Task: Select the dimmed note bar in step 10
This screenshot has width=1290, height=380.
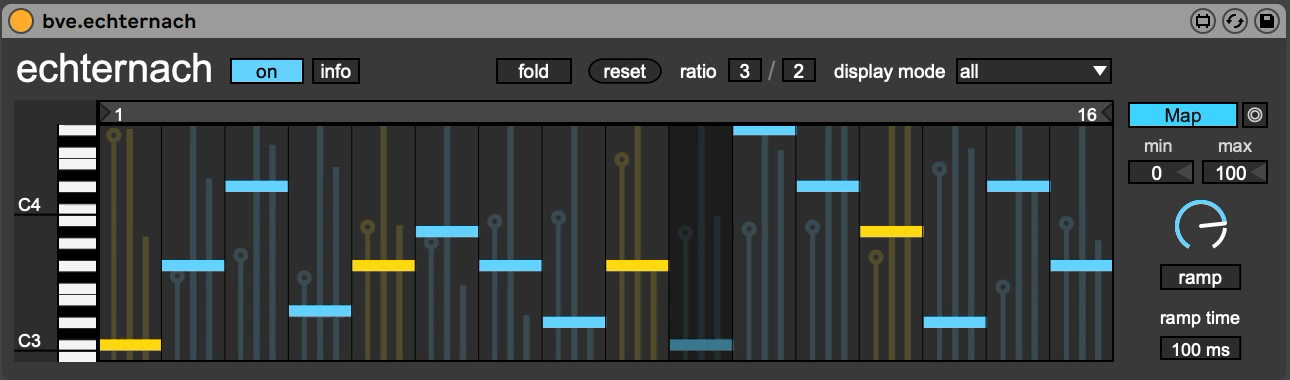Action: click(x=701, y=345)
